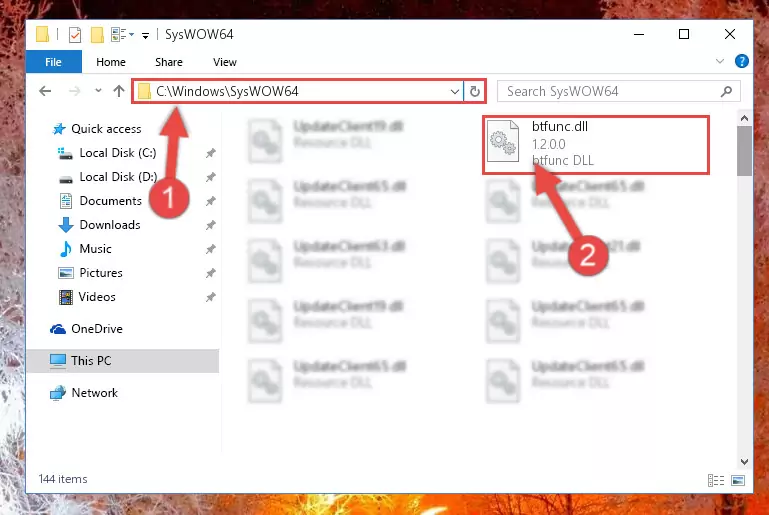The width and height of the screenshot is (769, 515).
Task: Click pin icon beside Pictures
Action: pos(210,273)
